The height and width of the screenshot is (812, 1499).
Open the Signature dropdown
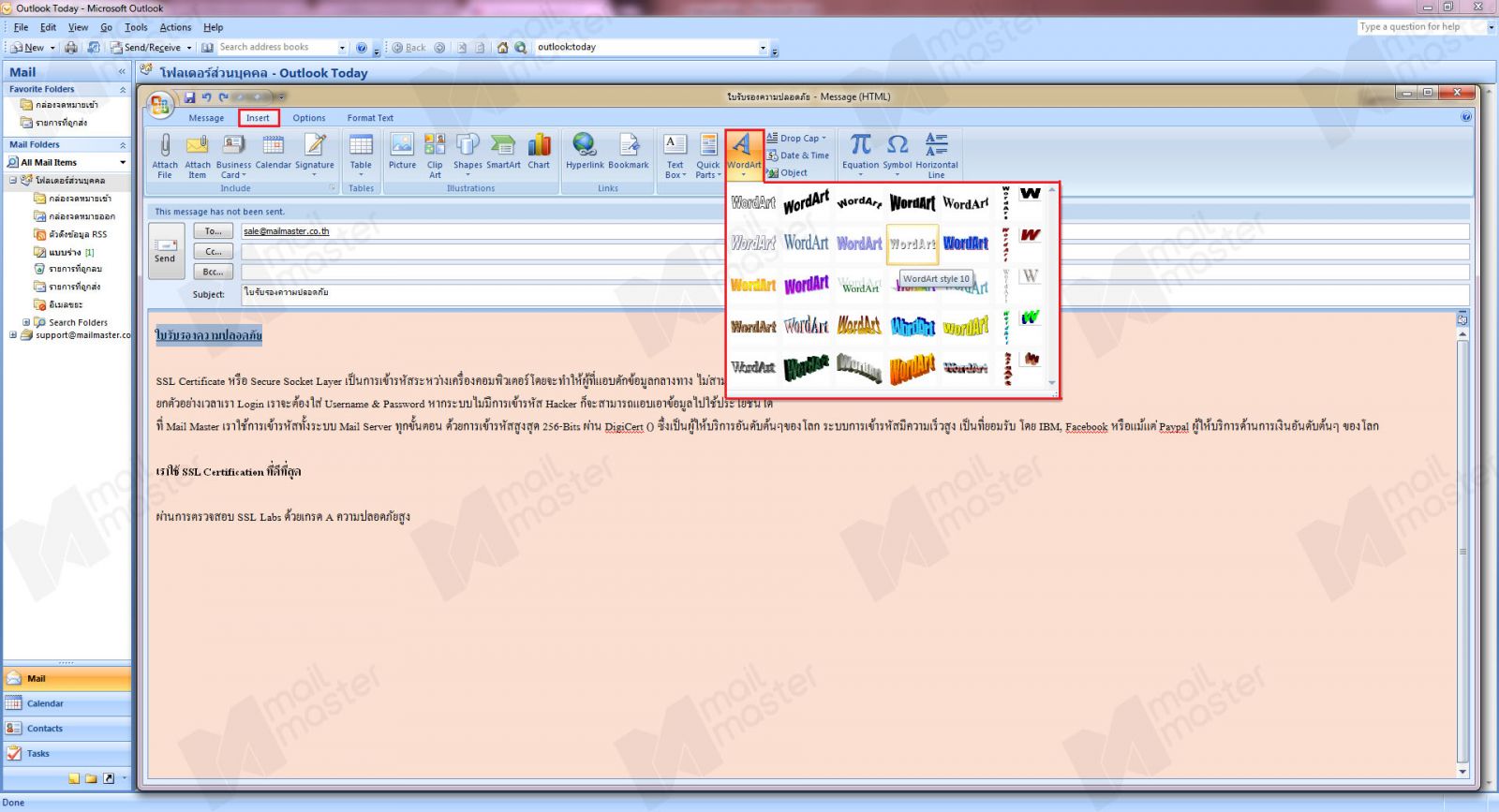(315, 155)
